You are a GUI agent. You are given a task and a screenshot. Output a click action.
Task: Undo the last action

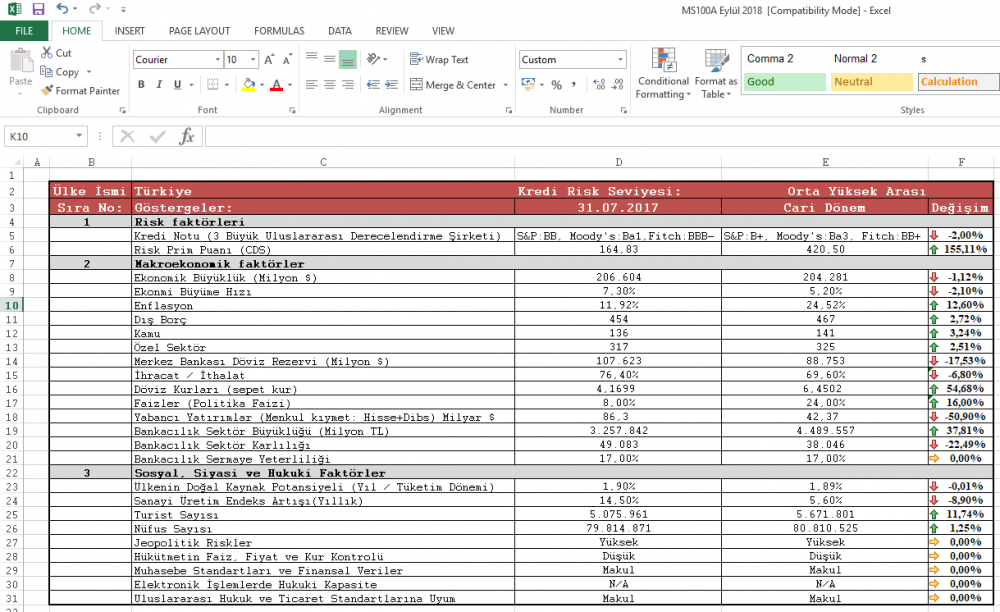coord(62,9)
